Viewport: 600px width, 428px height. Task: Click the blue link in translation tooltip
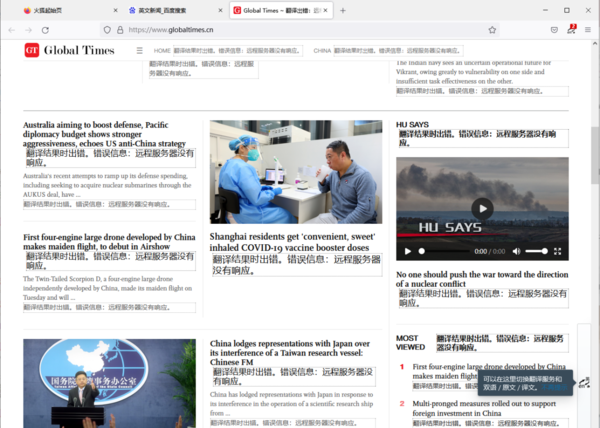tap(554, 387)
